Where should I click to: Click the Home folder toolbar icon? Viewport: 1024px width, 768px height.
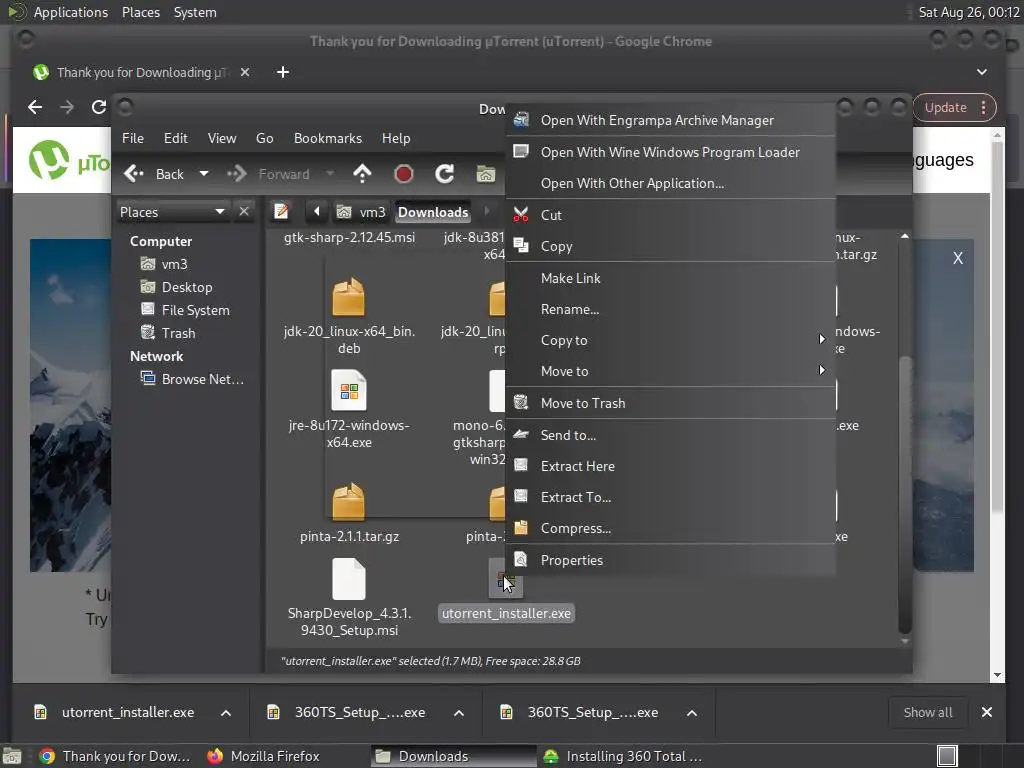coord(486,174)
